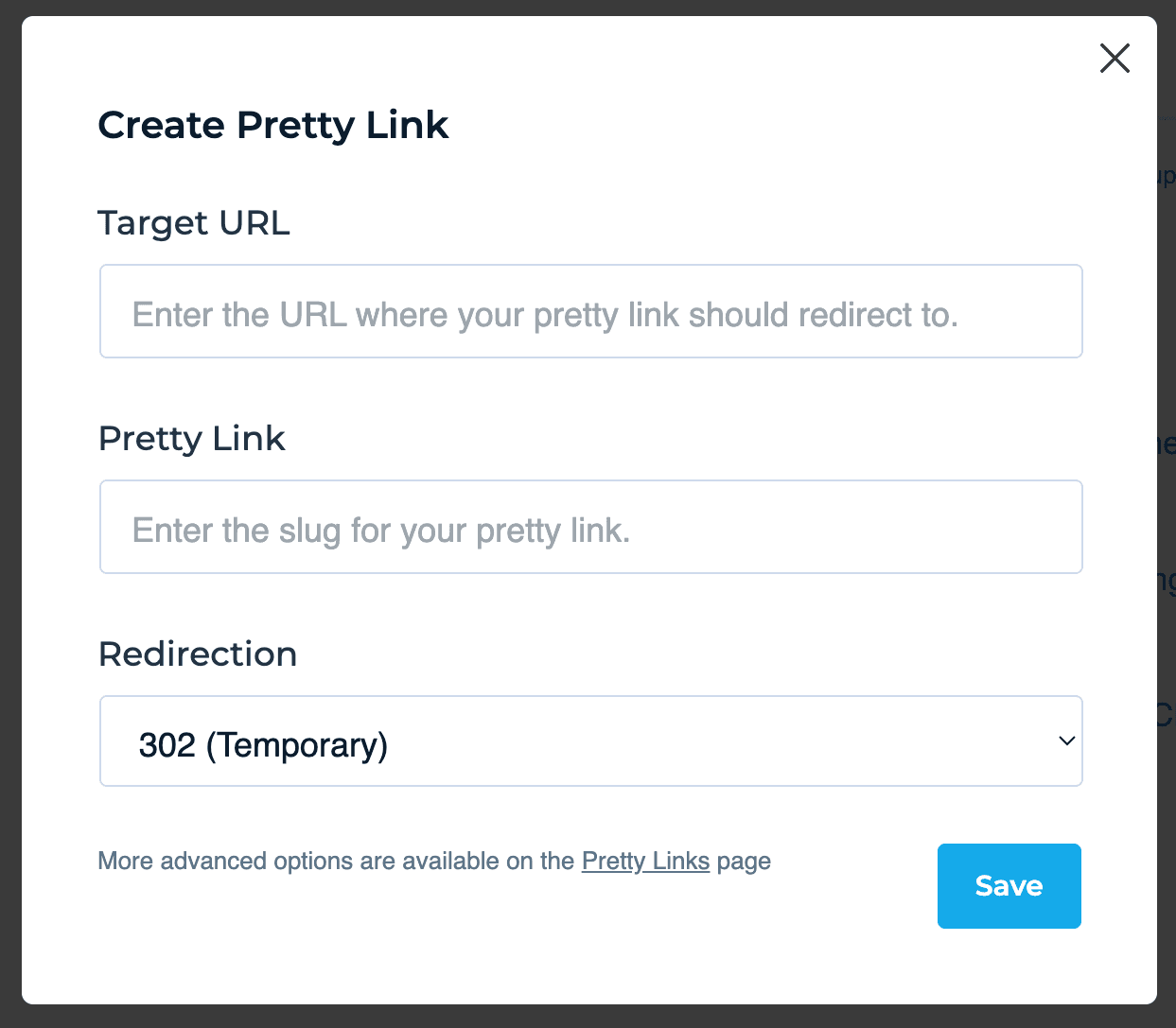The height and width of the screenshot is (1028, 1176).
Task: Select the 302 (Temporary) redirect option box
Action: (590, 741)
